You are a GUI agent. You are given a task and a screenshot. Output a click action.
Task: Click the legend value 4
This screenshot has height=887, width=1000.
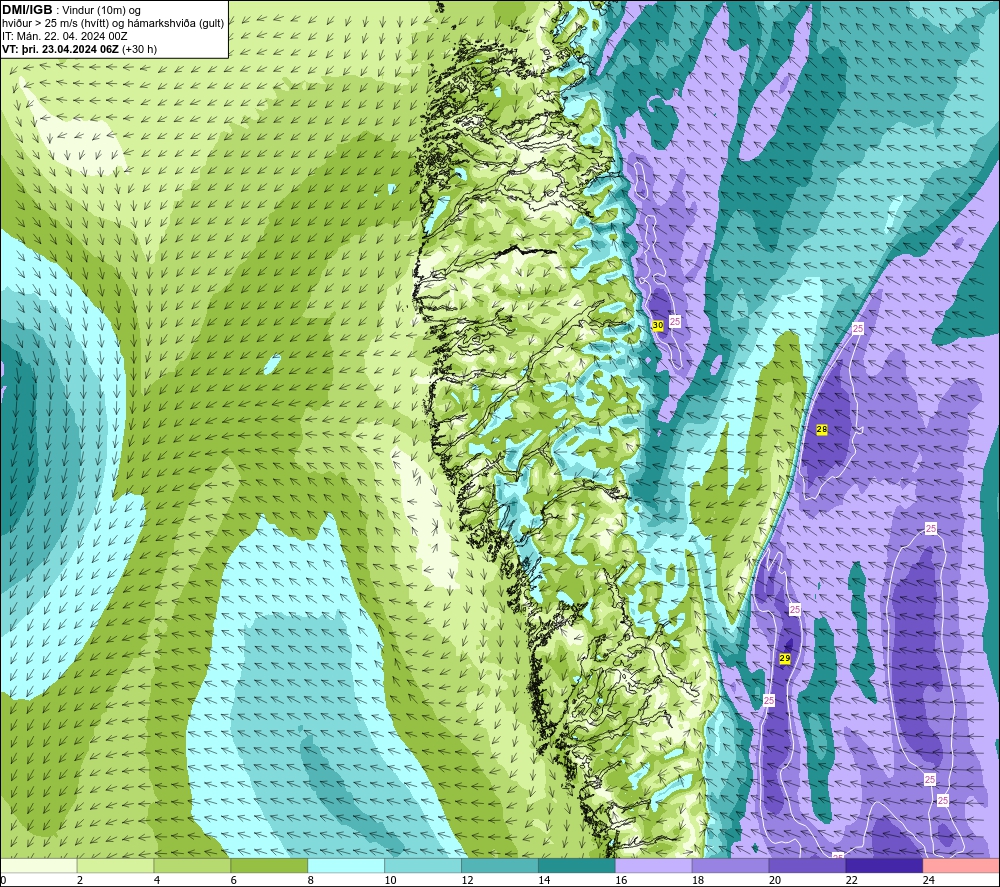tap(157, 880)
